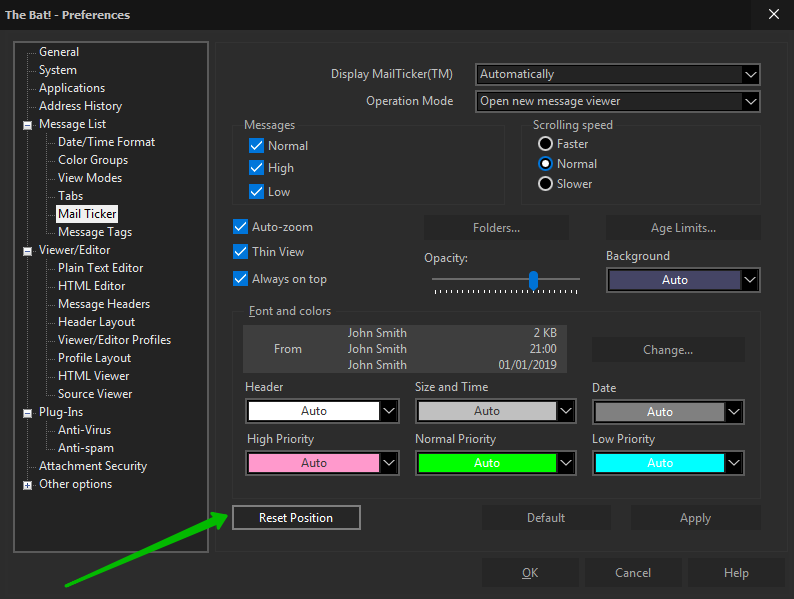Select System in the tree
The width and height of the screenshot is (794, 599).
pyautogui.click(x=58, y=70)
